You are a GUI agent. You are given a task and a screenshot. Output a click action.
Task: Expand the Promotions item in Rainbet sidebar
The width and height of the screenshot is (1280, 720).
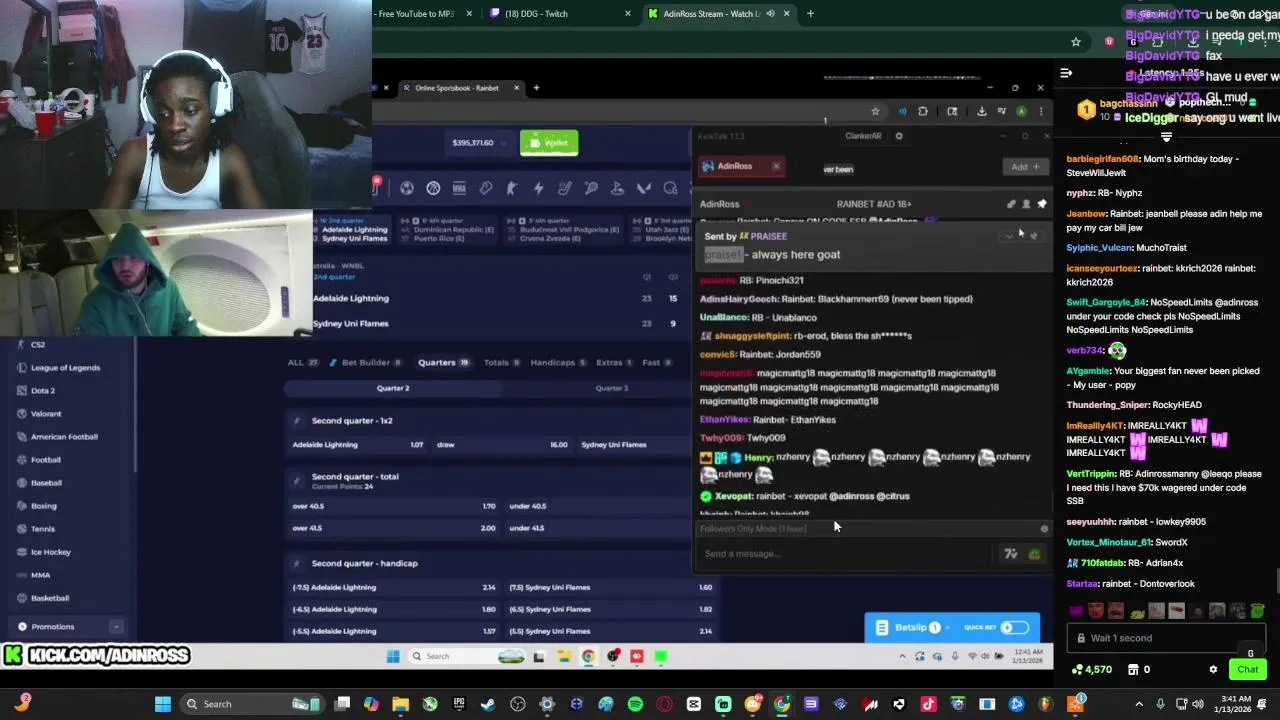[x=116, y=627]
